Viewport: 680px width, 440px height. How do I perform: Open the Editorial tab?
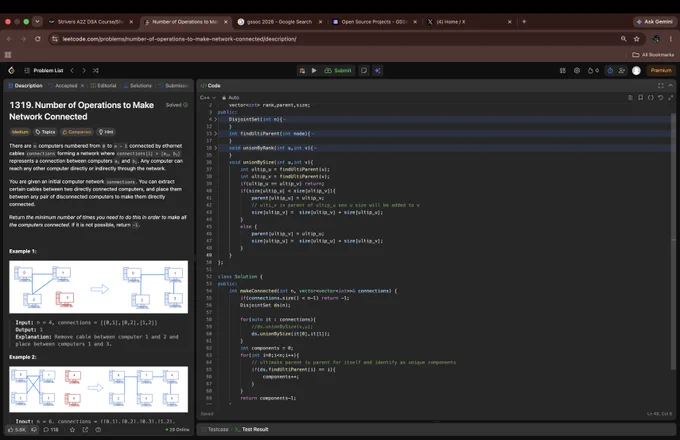pos(104,85)
